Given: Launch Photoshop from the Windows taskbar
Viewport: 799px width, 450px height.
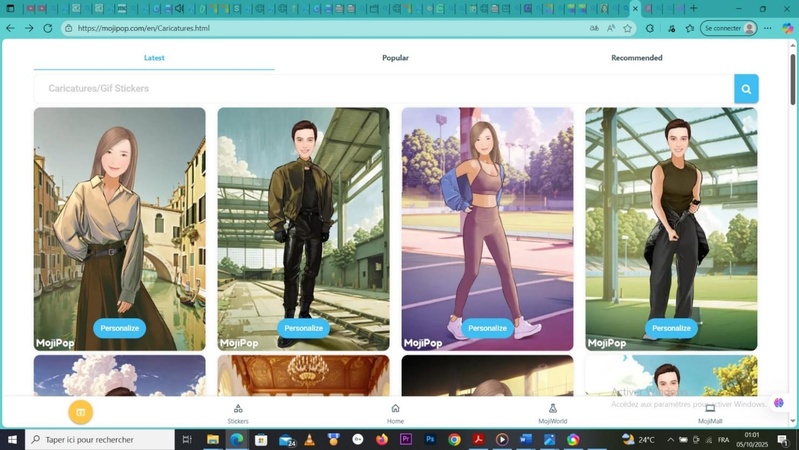Looking at the screenshot, I should pyautogui.click(x=430, y=439).
